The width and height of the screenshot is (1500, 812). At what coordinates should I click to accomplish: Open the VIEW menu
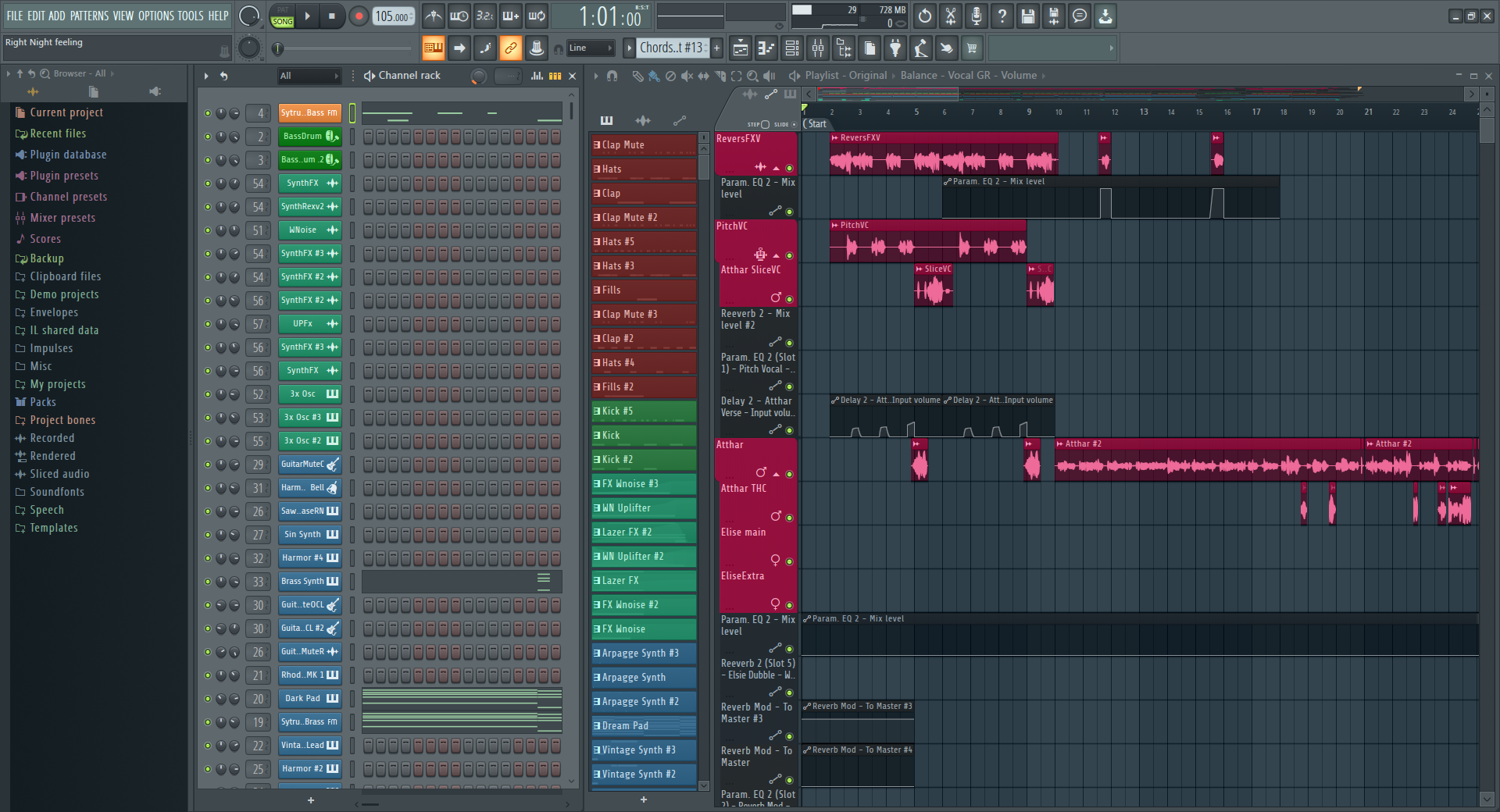(123, 16)
